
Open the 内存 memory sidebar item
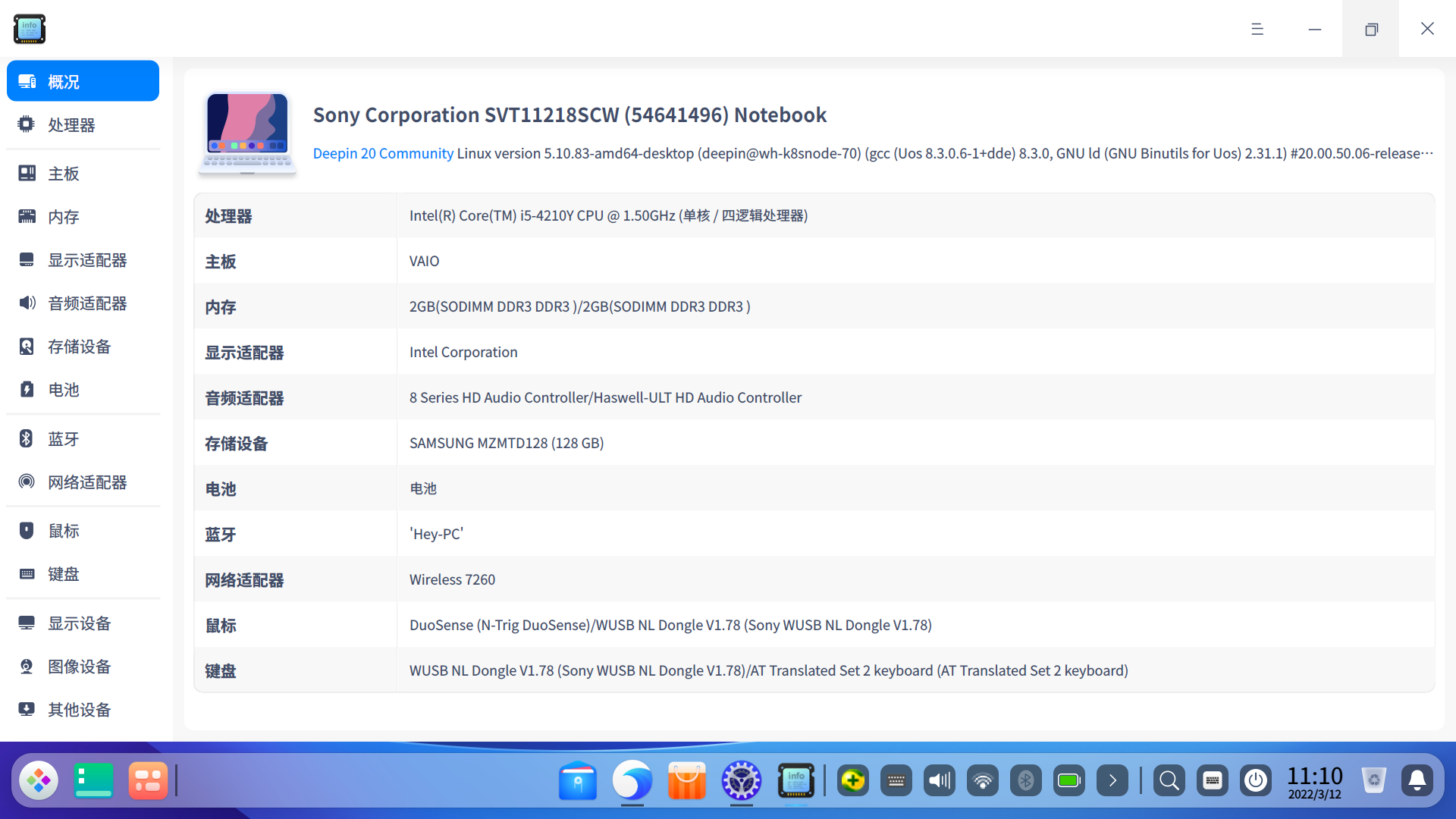[64, 217]
